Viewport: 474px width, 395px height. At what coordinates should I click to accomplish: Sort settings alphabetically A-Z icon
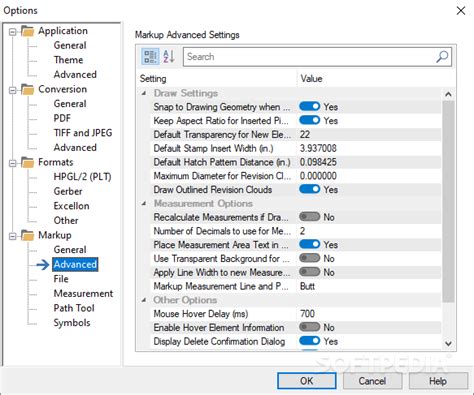[x=169, y=56]
